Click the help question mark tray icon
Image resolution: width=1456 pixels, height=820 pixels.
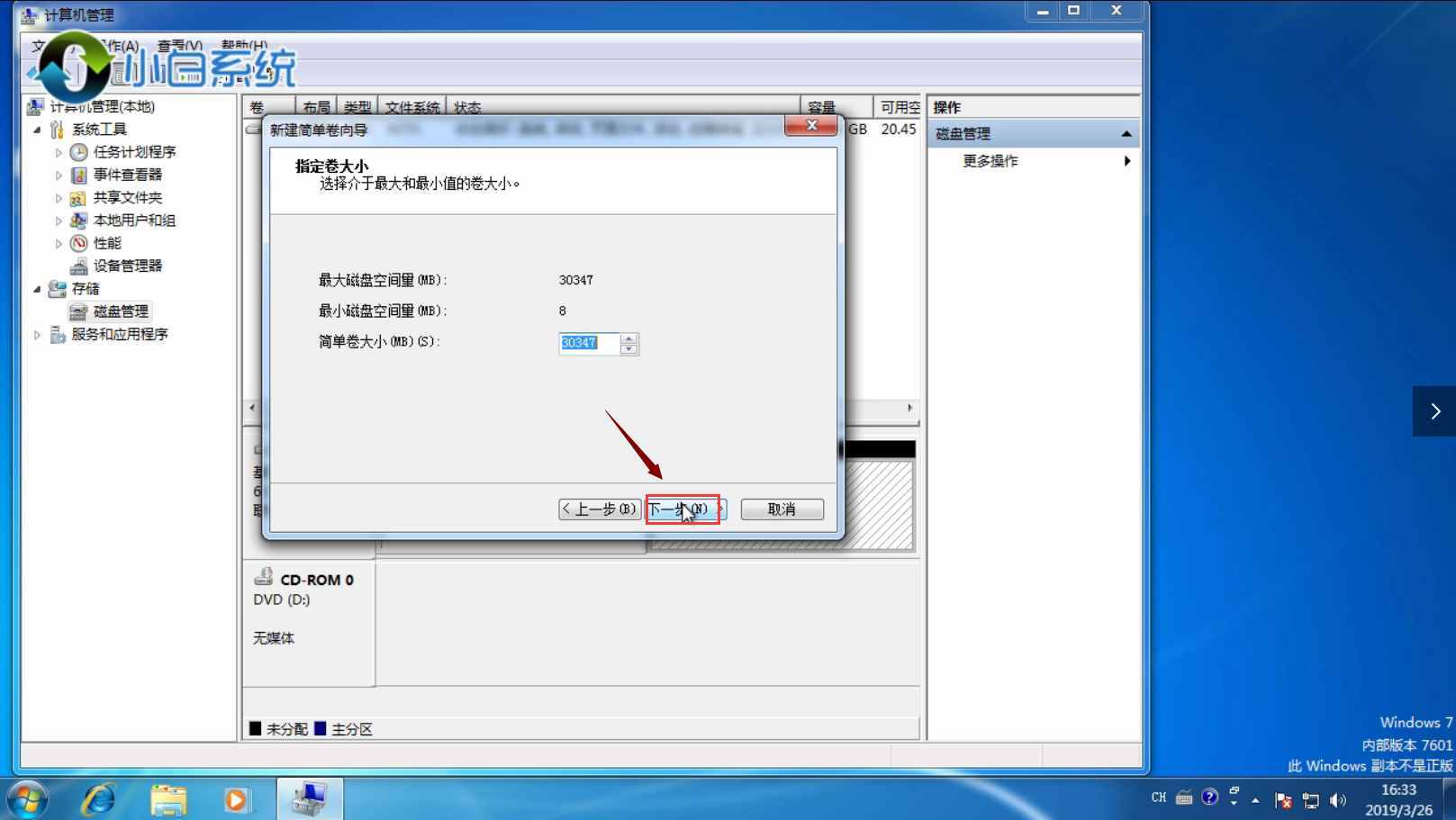click(x=1210, y=797)
